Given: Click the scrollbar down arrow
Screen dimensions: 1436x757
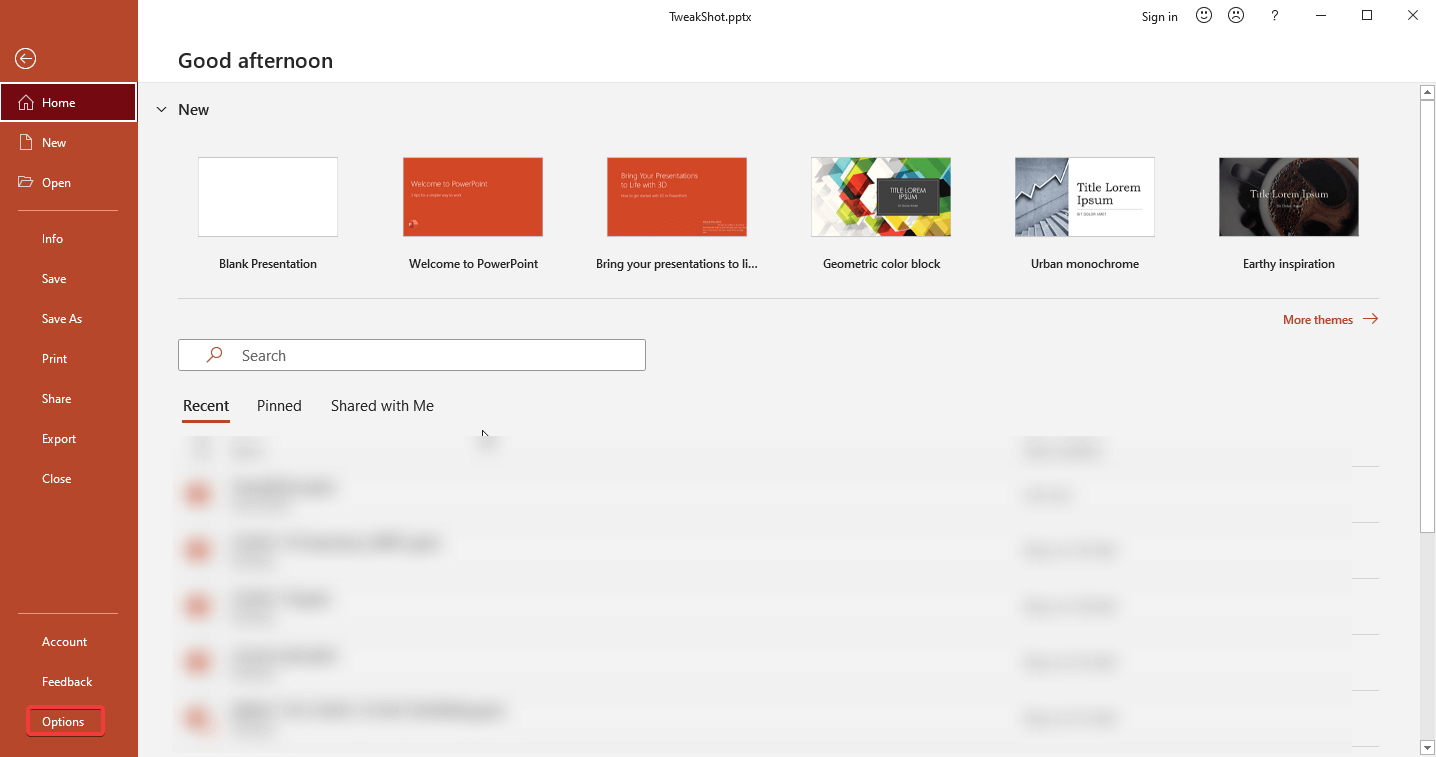Looking at the screenshot, I should pos(1428,747).
